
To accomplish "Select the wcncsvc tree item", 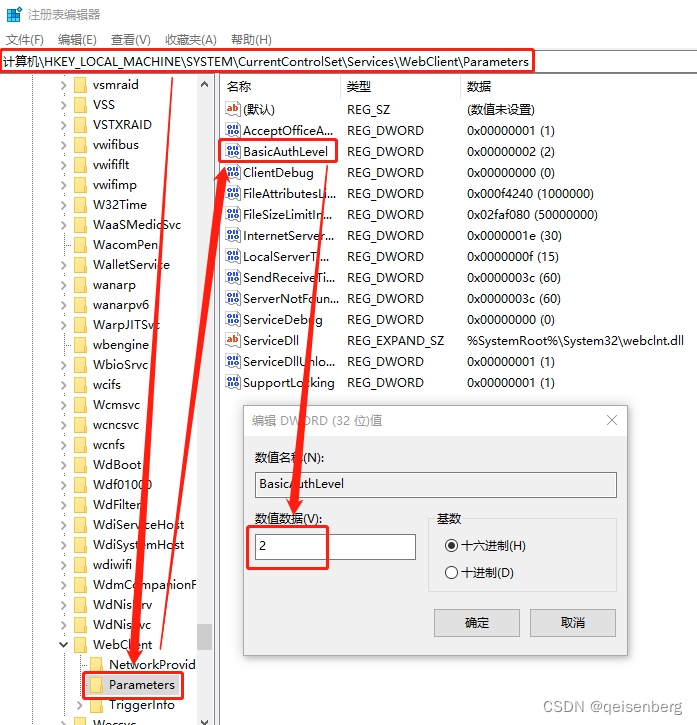I will [116, 424].
